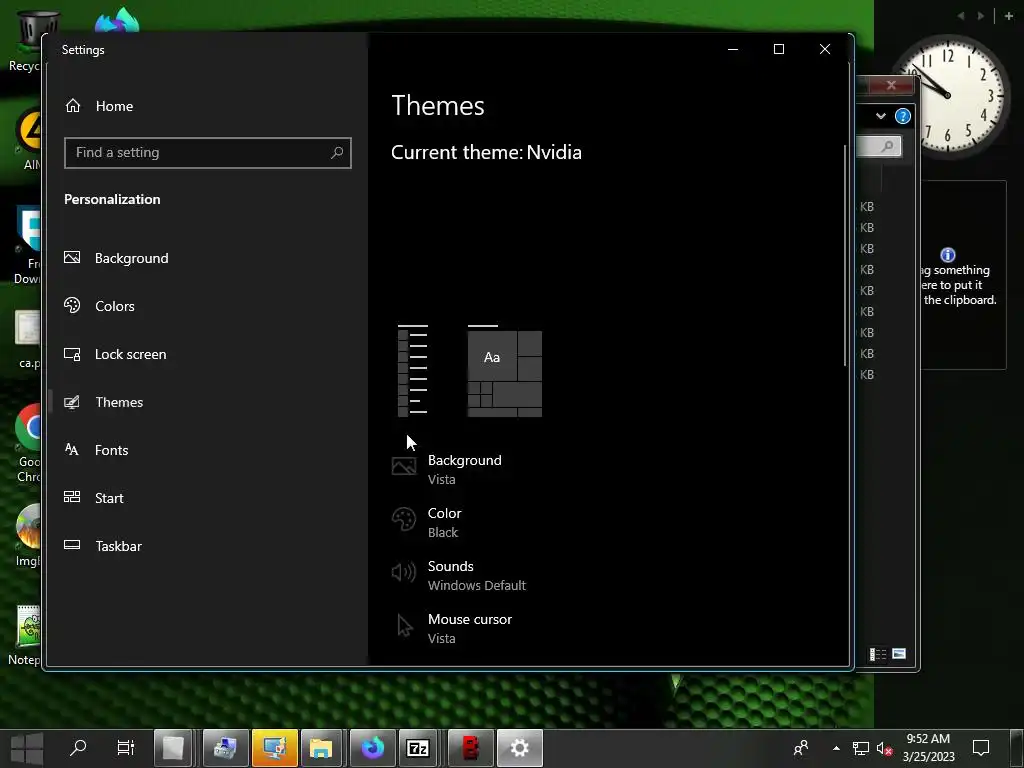The width and height of the screenshot is (1024, 768).
Task: Select the Notepad++ desktop icon
Action: pyautogui.click(x=26, y=635)
